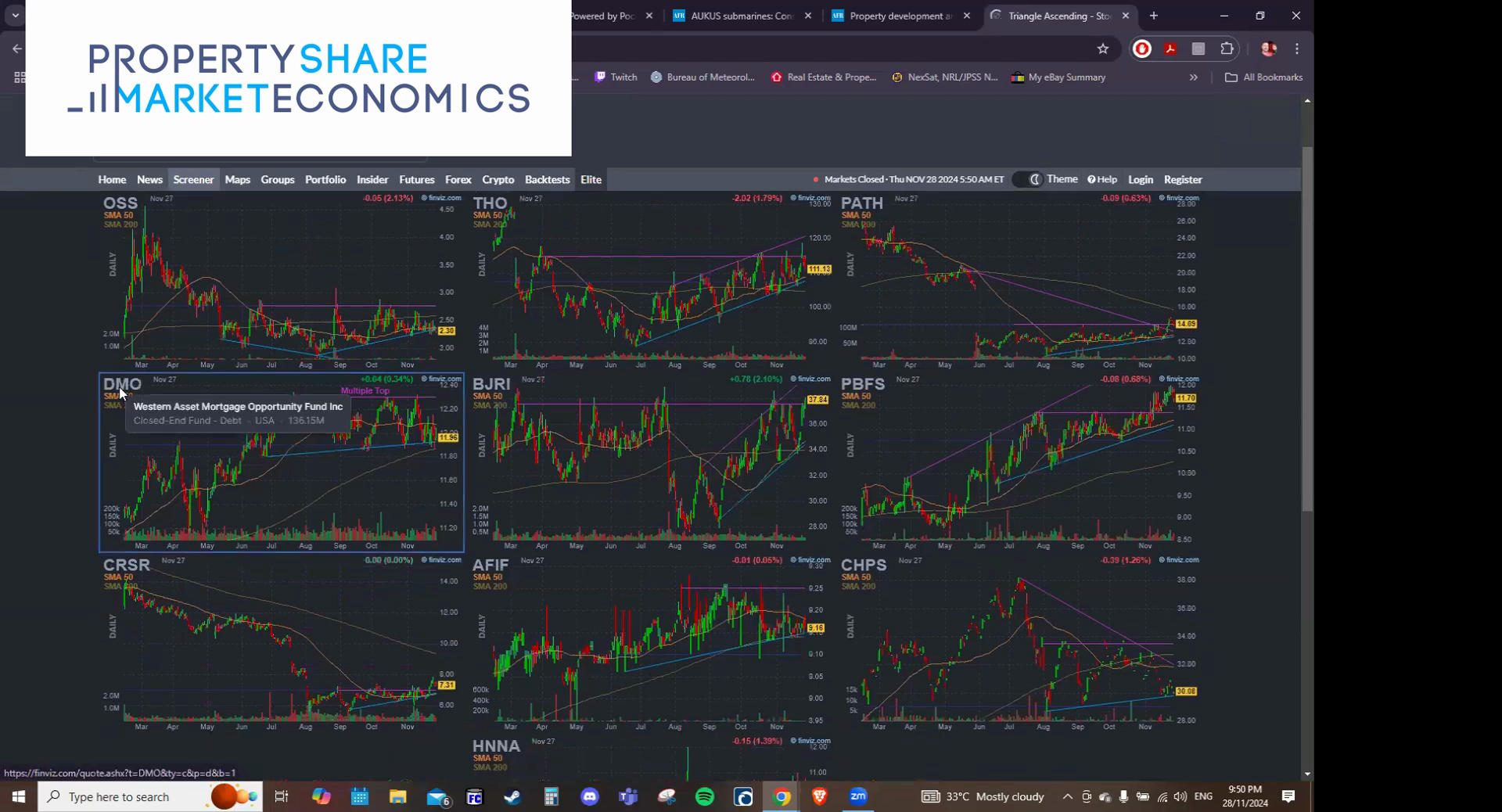
Task: Open the Backtests menu item
Action: click(x=546, y=179)
